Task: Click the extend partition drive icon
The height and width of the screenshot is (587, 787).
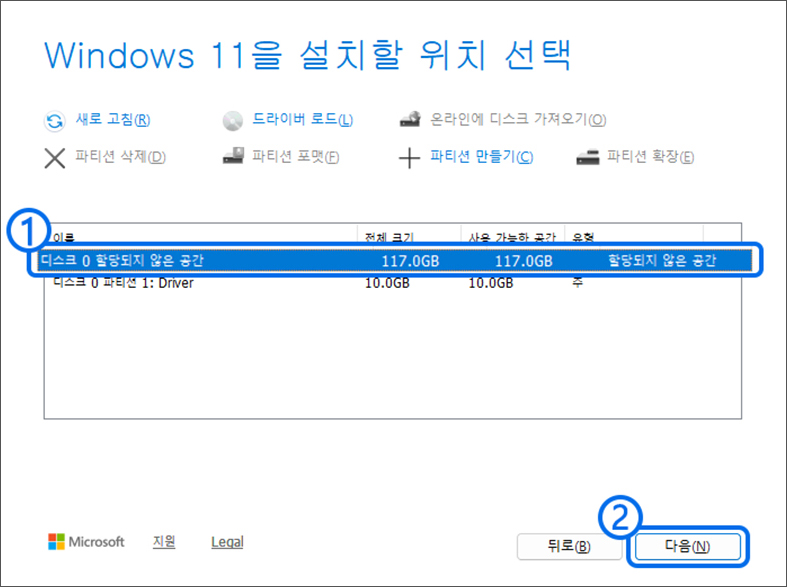Action: pyautogui.click(x=588, y=158)
